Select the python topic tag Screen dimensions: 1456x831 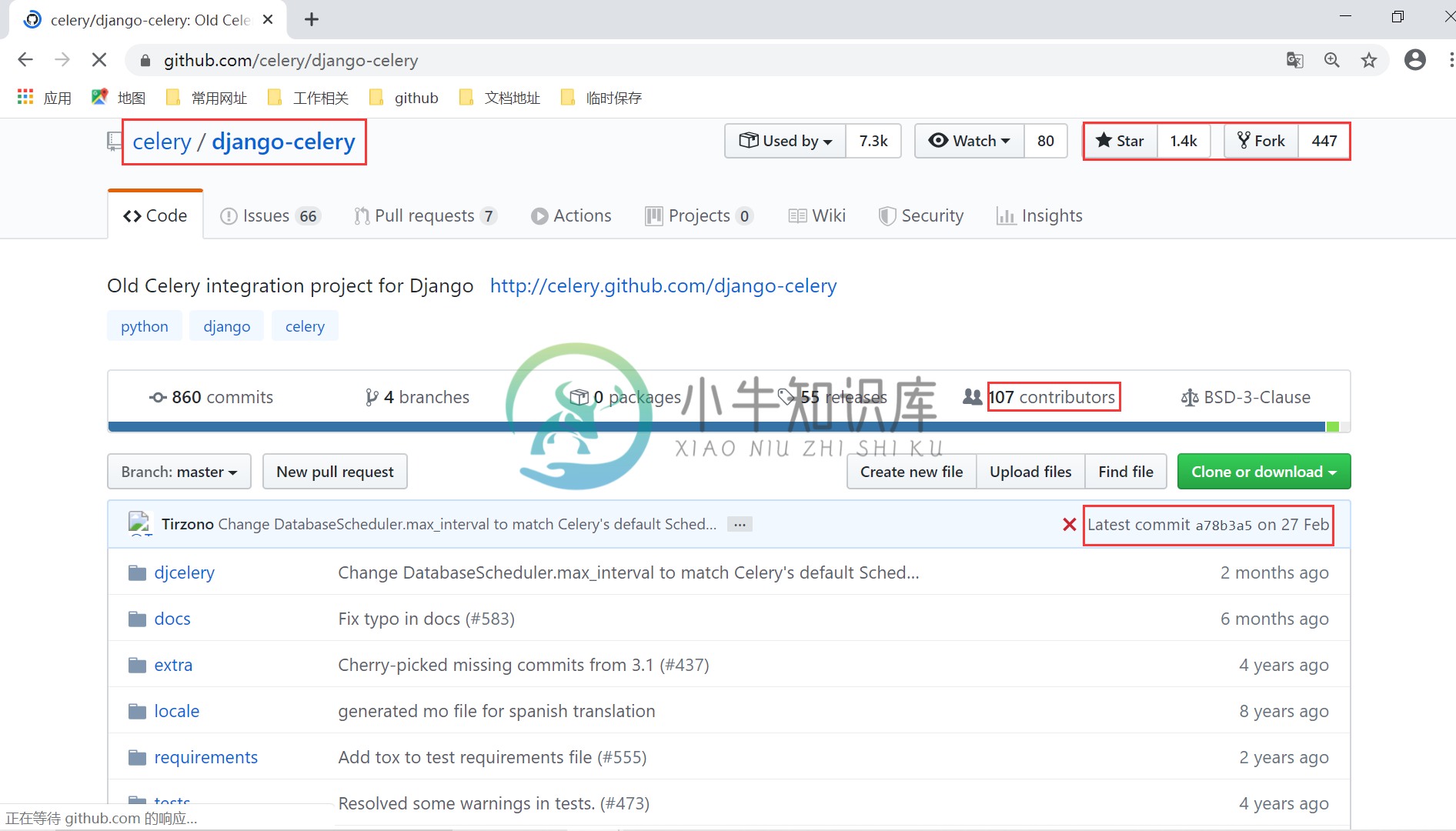click(x=145, y=326)
